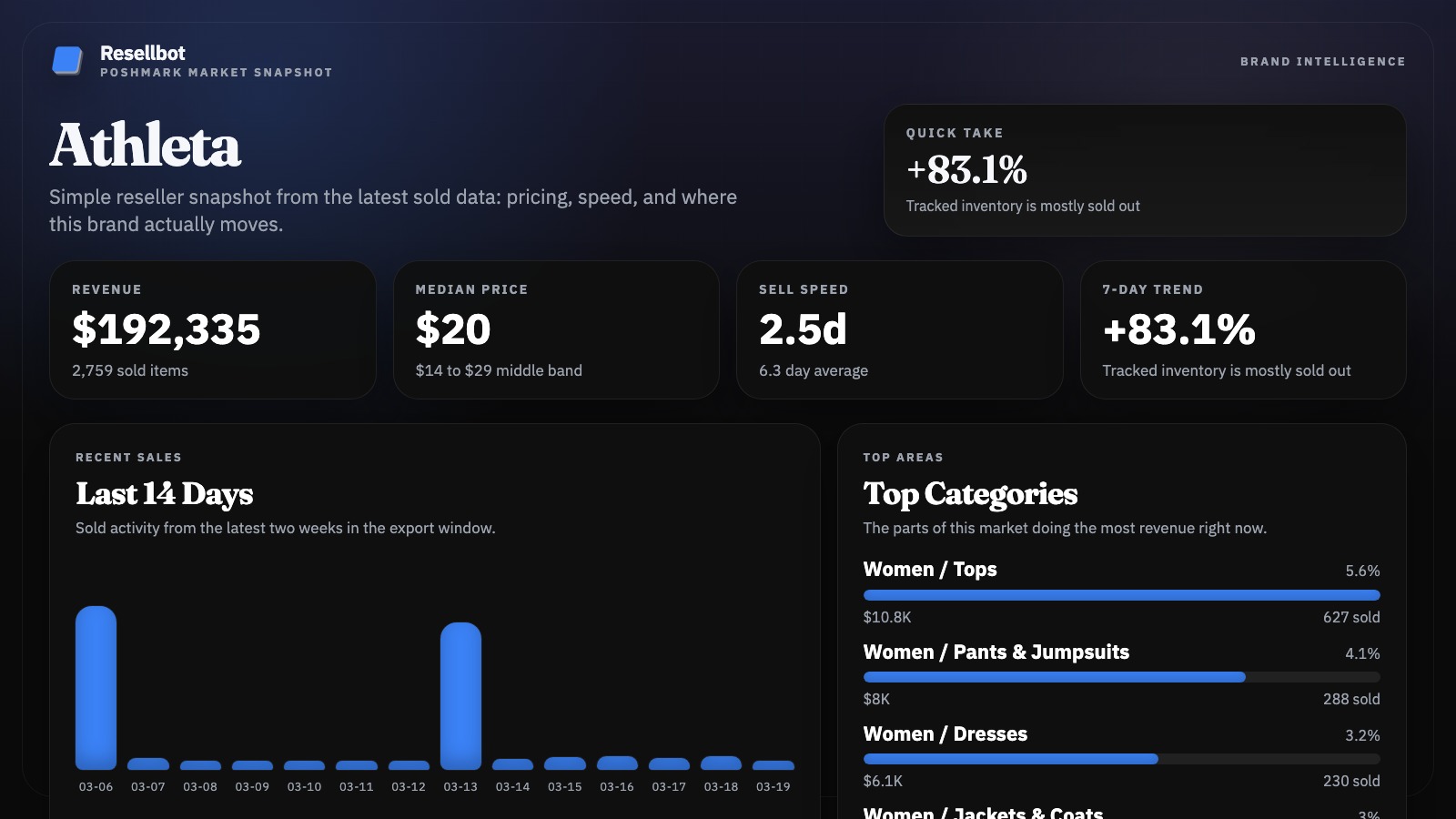Click the Women / Dresses progress bar

point(1121,759)
